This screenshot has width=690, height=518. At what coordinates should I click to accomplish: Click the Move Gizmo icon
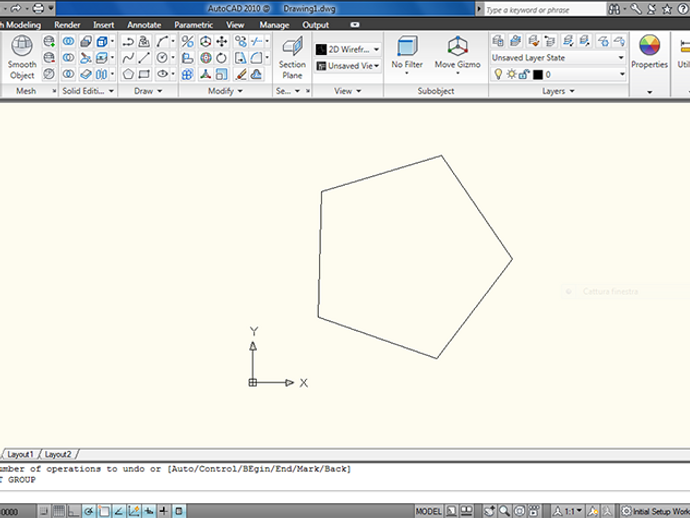458,54
